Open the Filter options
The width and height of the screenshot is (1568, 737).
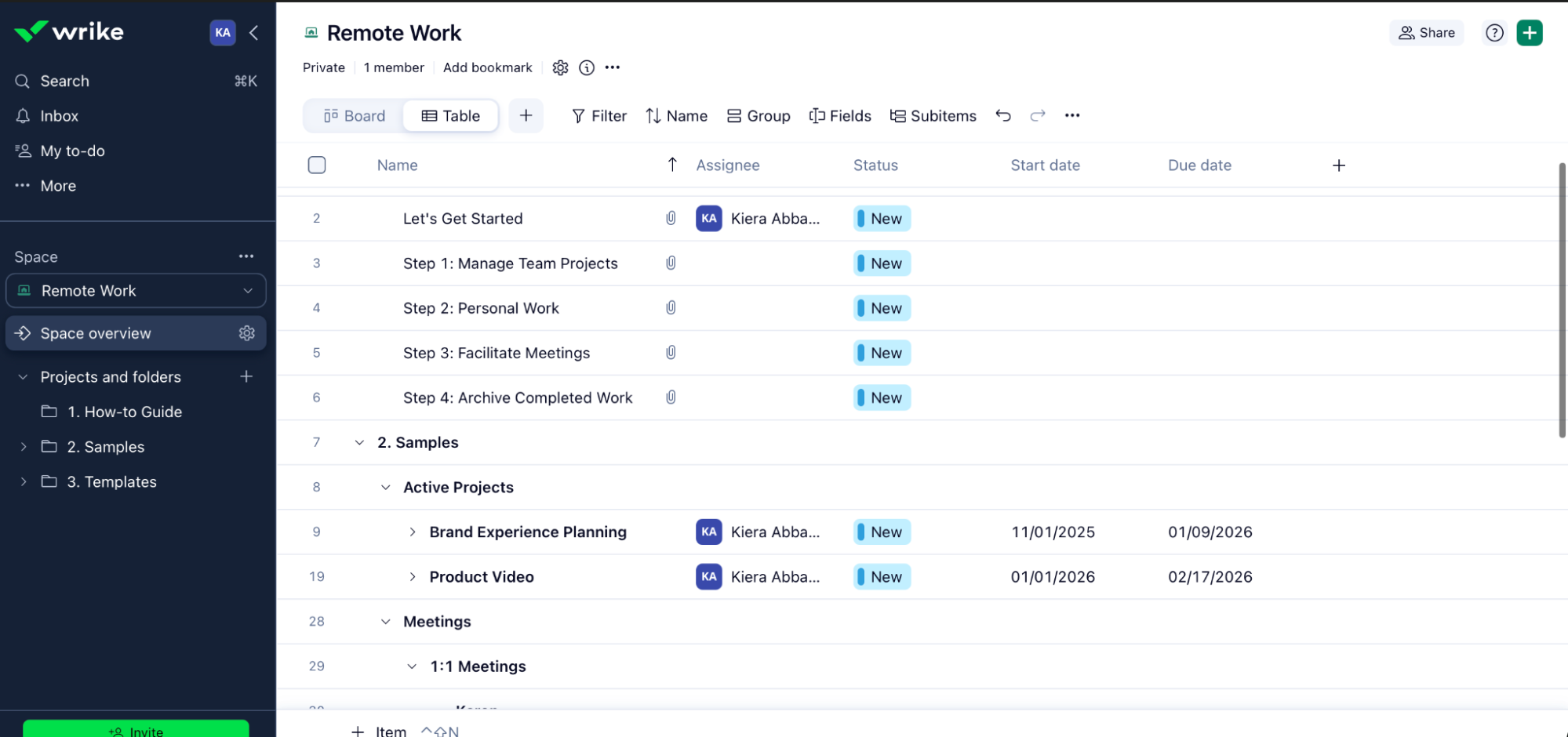point(598,115)
